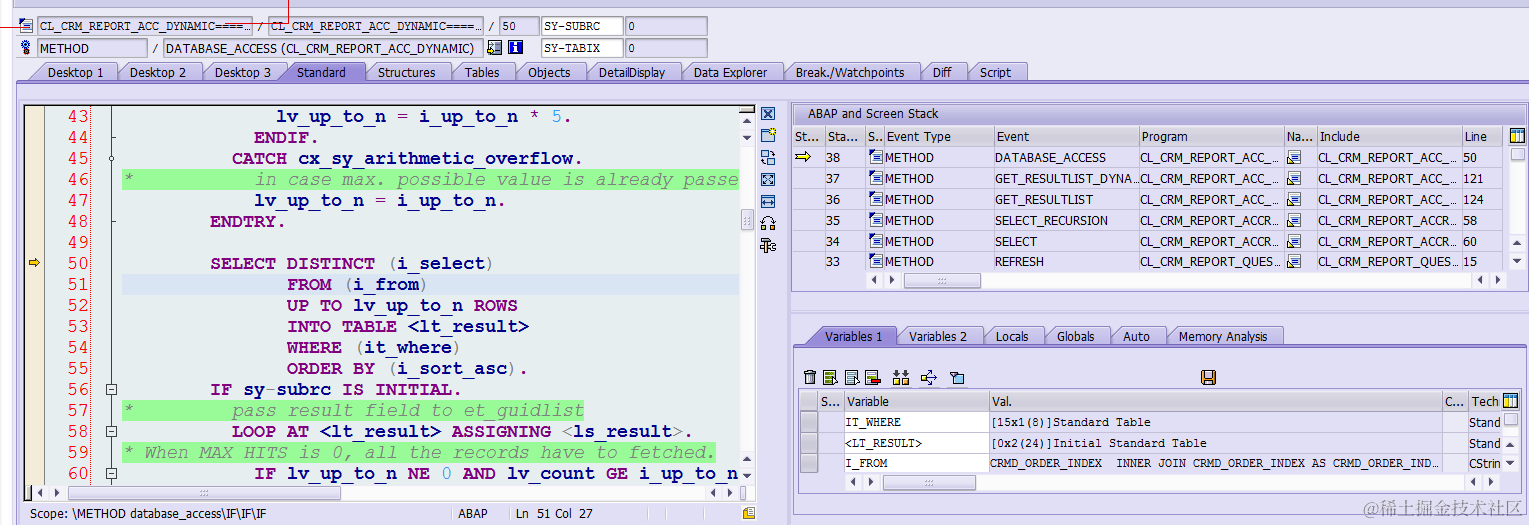Viewport: 1529px width, 525px height.
Task: Click the append row icon in variables toolbar
Action: point(851,377)
